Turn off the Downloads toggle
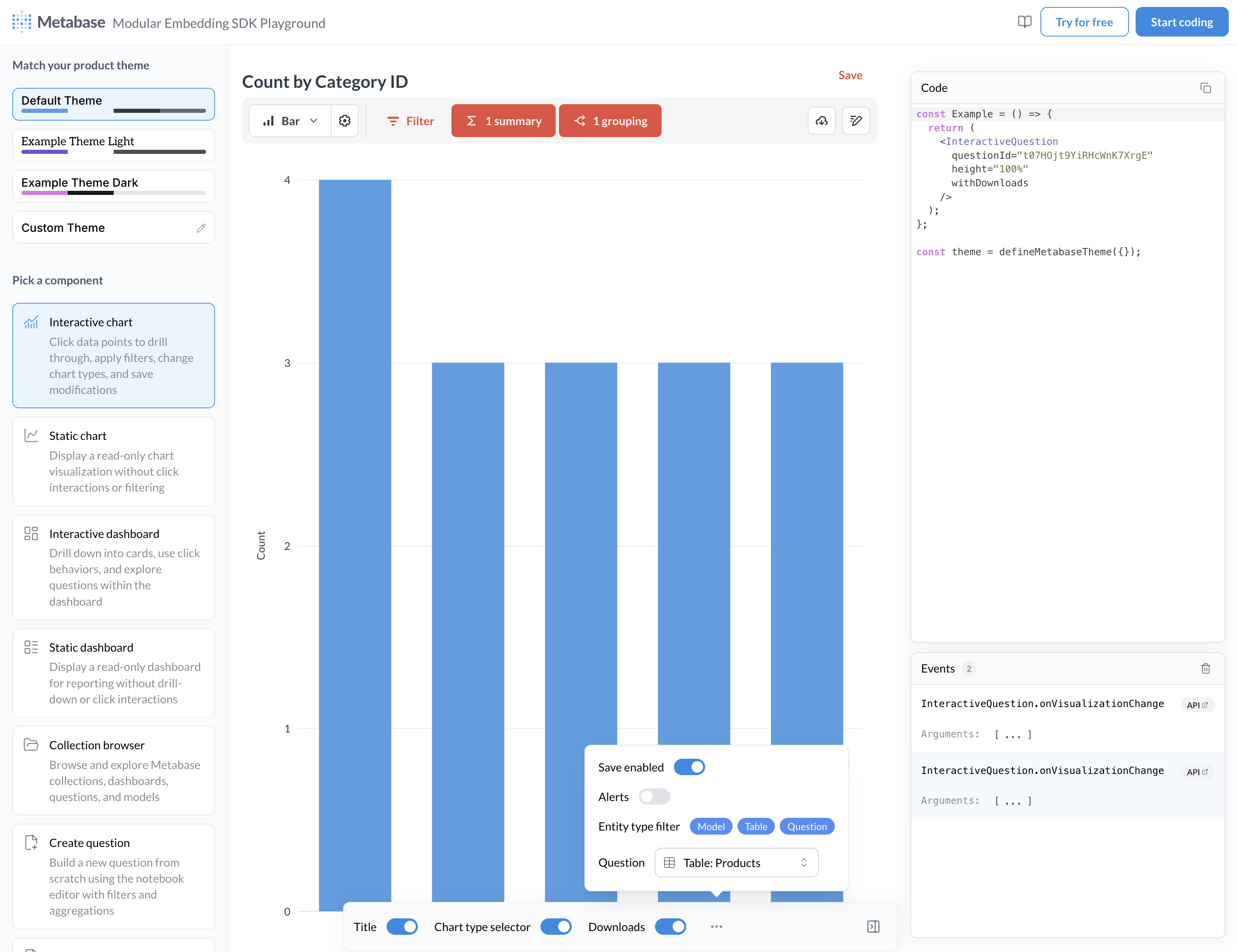 click(x=671, y=927)
